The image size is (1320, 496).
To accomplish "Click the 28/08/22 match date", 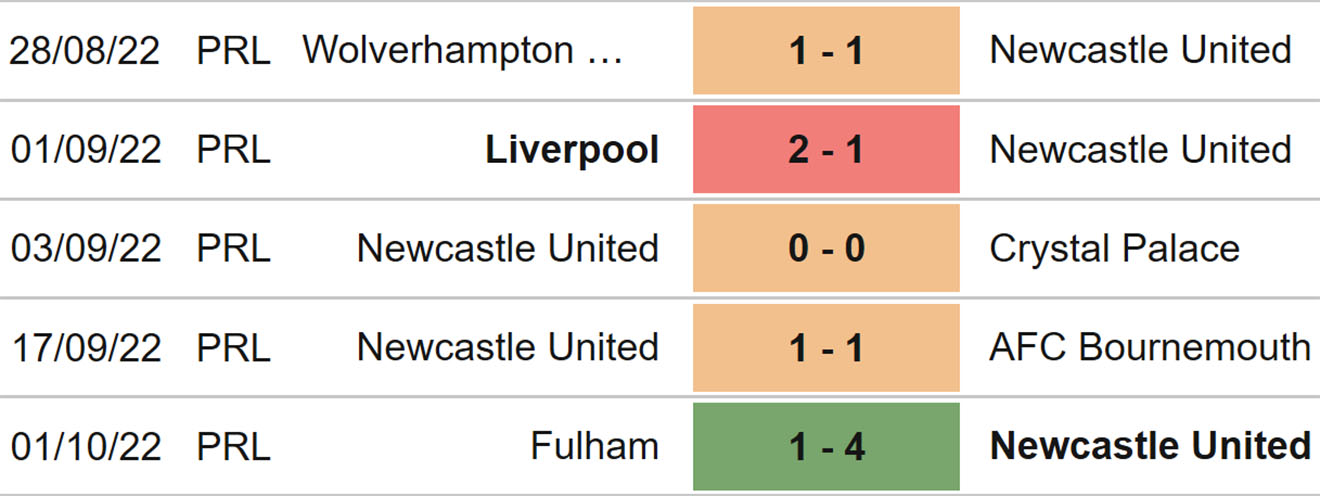I will [x=85, y=50].
